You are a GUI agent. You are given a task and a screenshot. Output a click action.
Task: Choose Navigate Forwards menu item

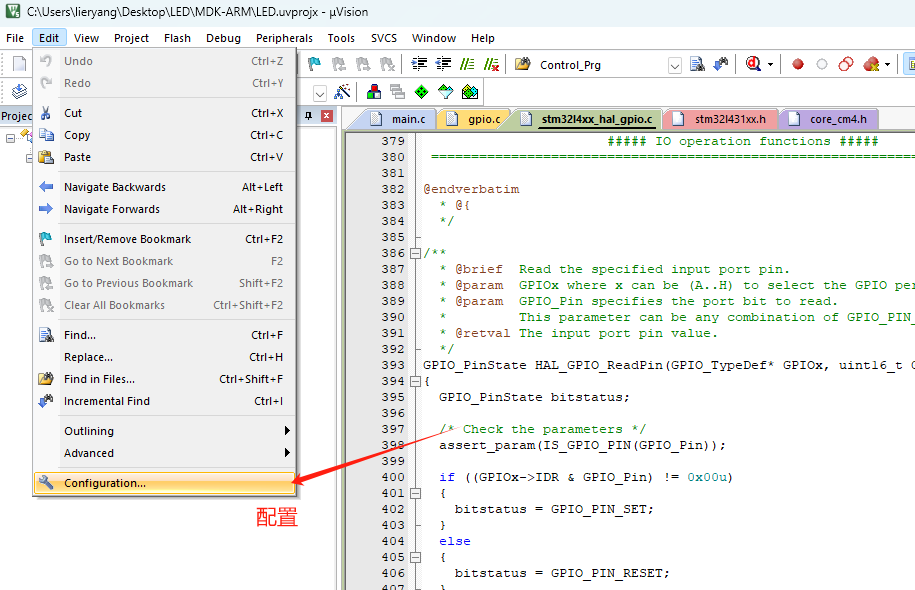click(x=165, y=209)
